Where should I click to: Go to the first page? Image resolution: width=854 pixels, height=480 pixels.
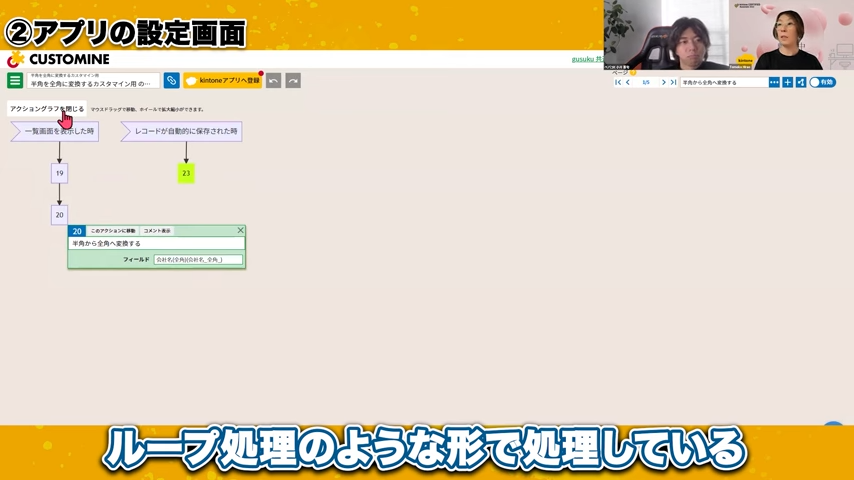[x=618, y=82]
